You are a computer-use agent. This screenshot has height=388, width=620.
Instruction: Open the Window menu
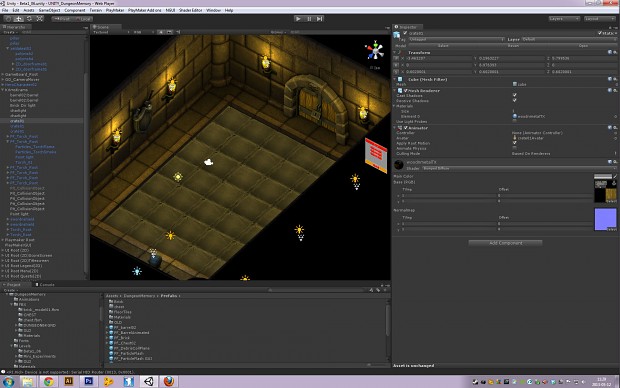point(214,10)
